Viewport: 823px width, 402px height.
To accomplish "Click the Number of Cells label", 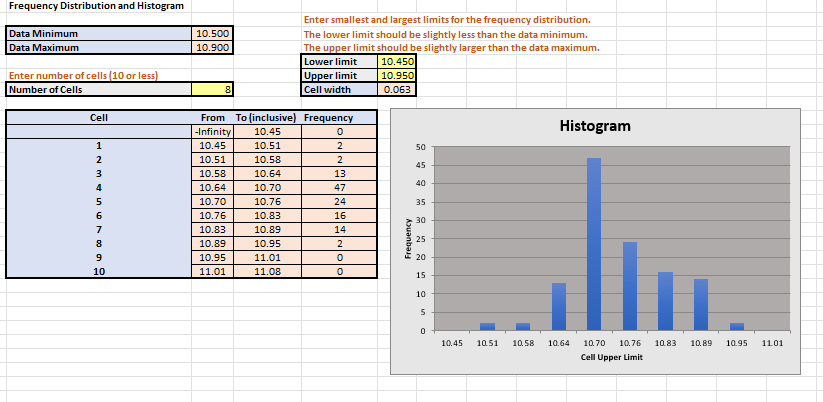I will (99, 89).
